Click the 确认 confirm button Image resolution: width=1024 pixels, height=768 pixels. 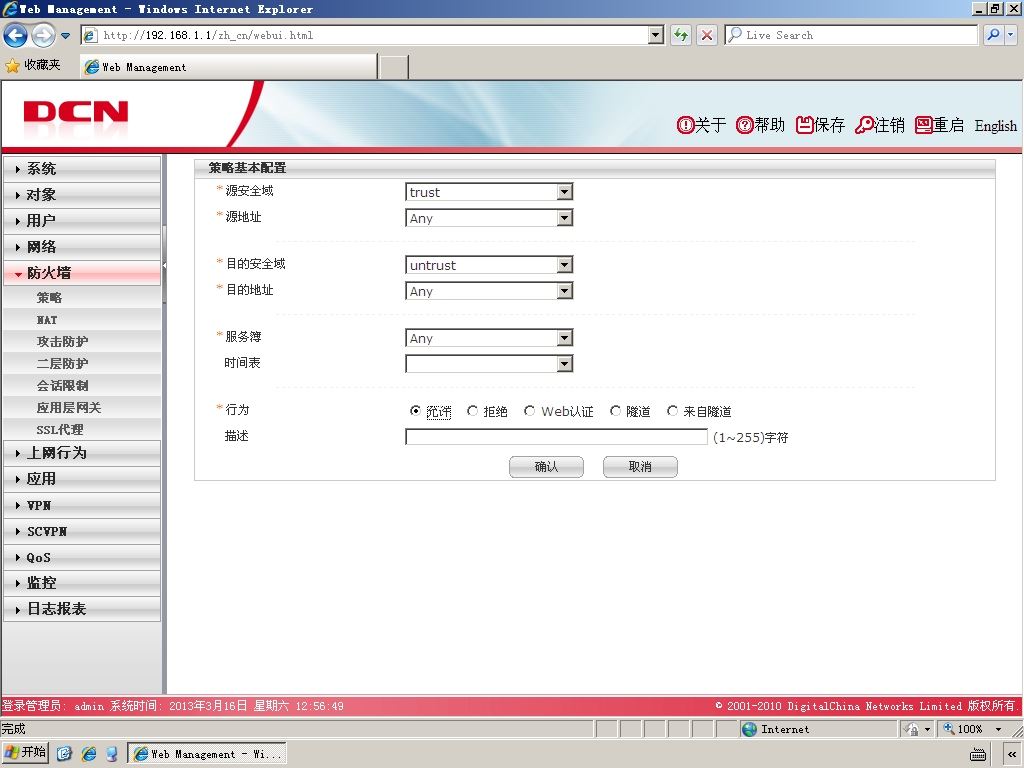(x=546, y=467)
